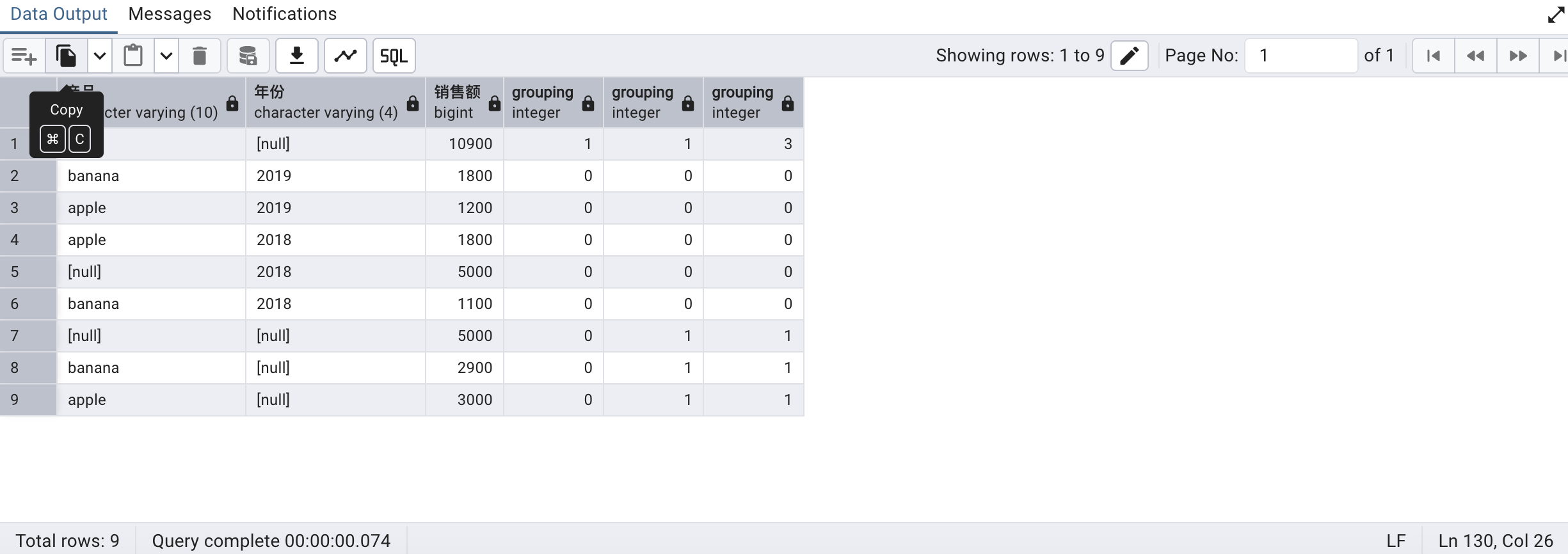This screenshot has width=1568, height=554.
Task: Click the Copy icon in toolbar
Action: (67, 56)
